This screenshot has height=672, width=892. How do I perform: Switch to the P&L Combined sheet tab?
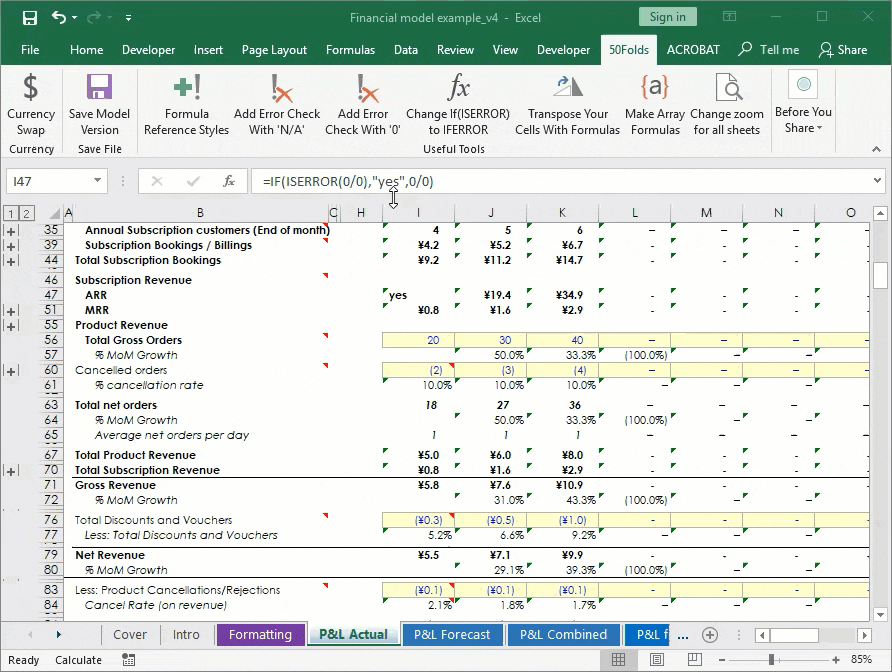pos(563,634)
